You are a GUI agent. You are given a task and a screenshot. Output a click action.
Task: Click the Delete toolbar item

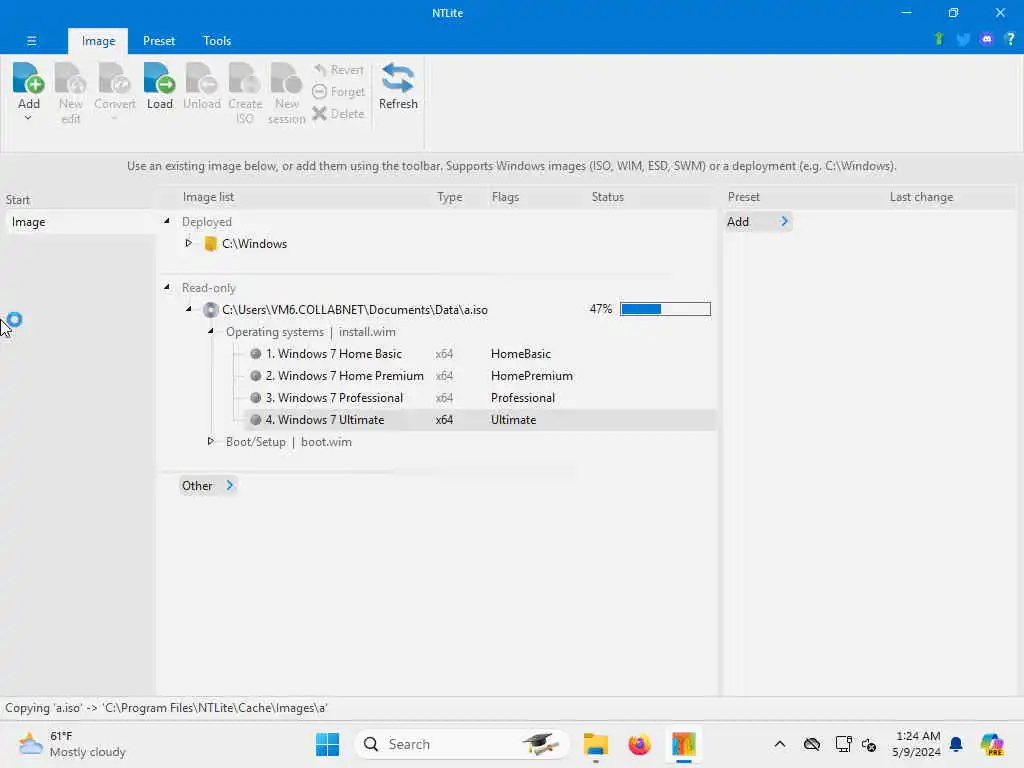tap(338, 114)
